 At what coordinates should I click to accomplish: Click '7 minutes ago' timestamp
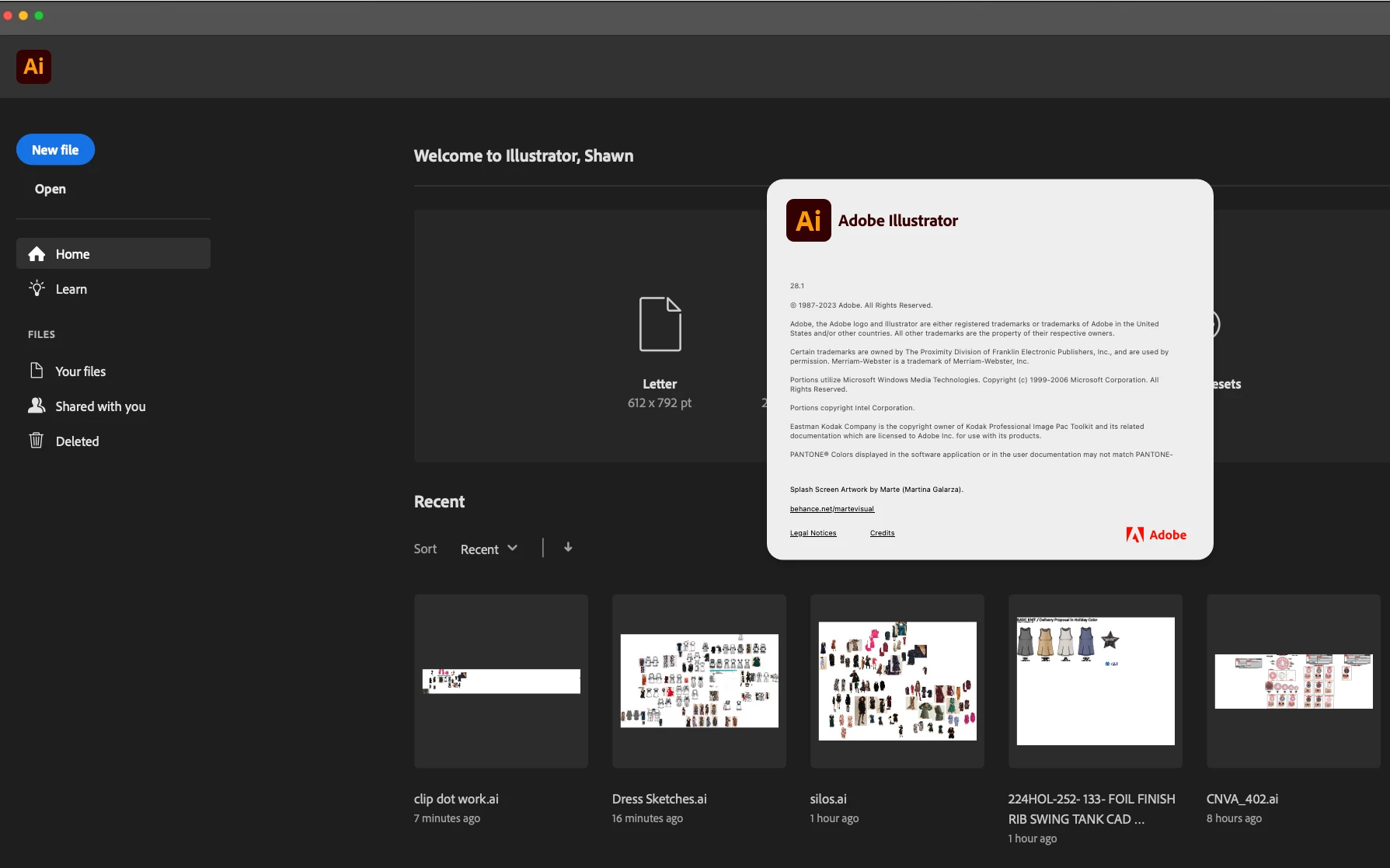click(448, 818)
